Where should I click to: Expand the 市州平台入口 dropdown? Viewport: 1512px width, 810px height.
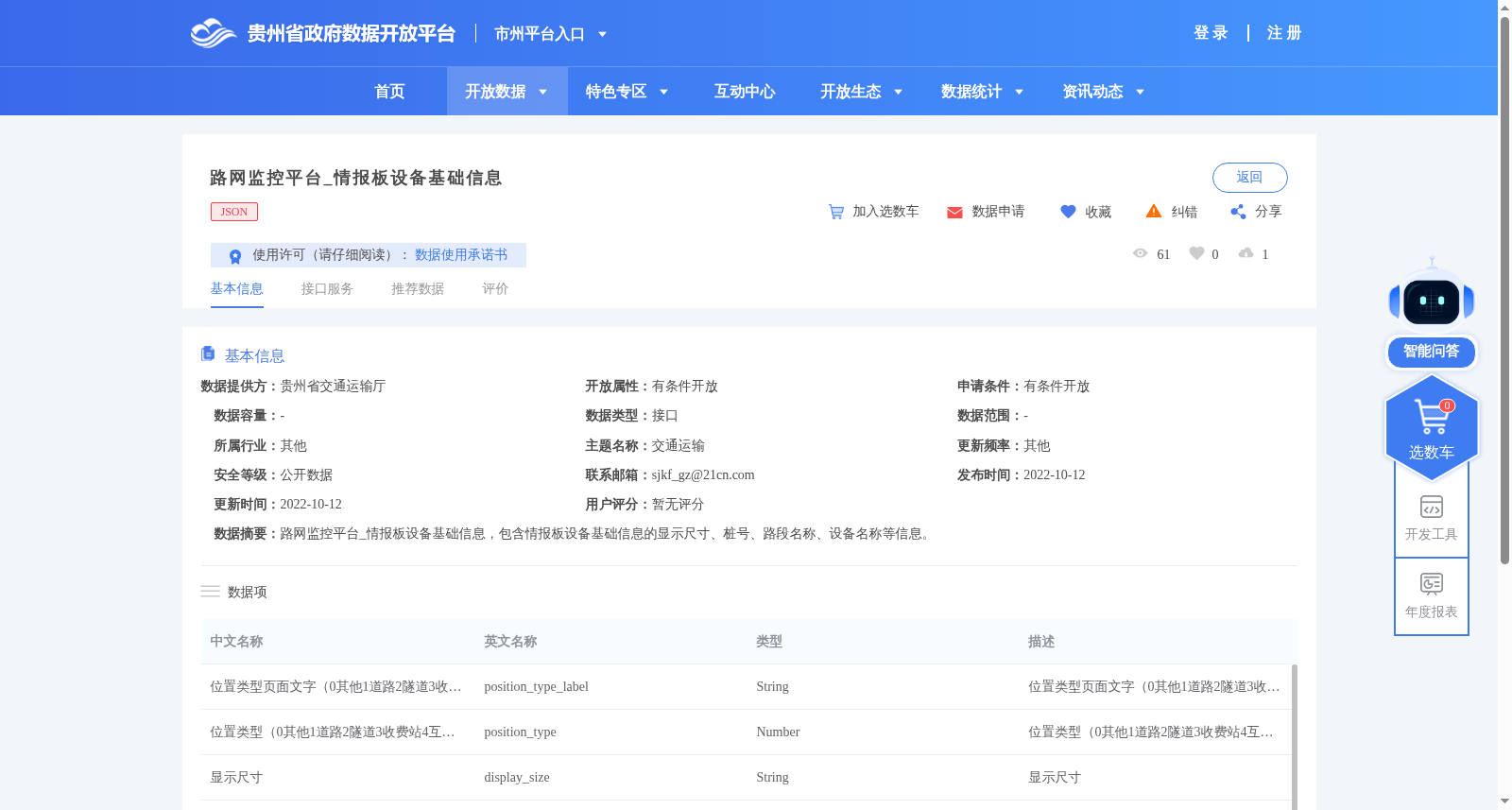click(551, 34)
